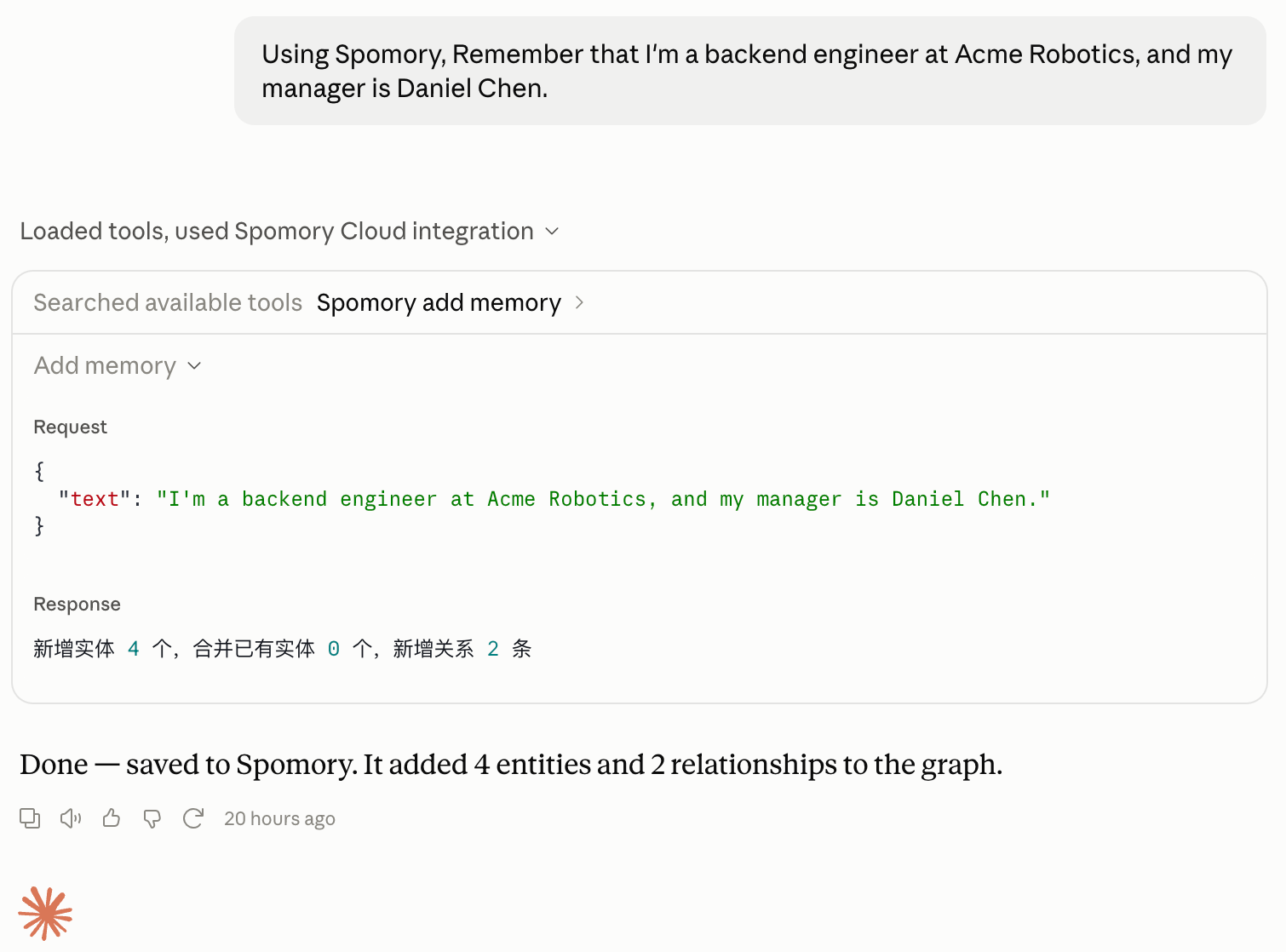The image size is (1286, 952).
Task: Click the Chinese response text line
Action: [282, 649]
